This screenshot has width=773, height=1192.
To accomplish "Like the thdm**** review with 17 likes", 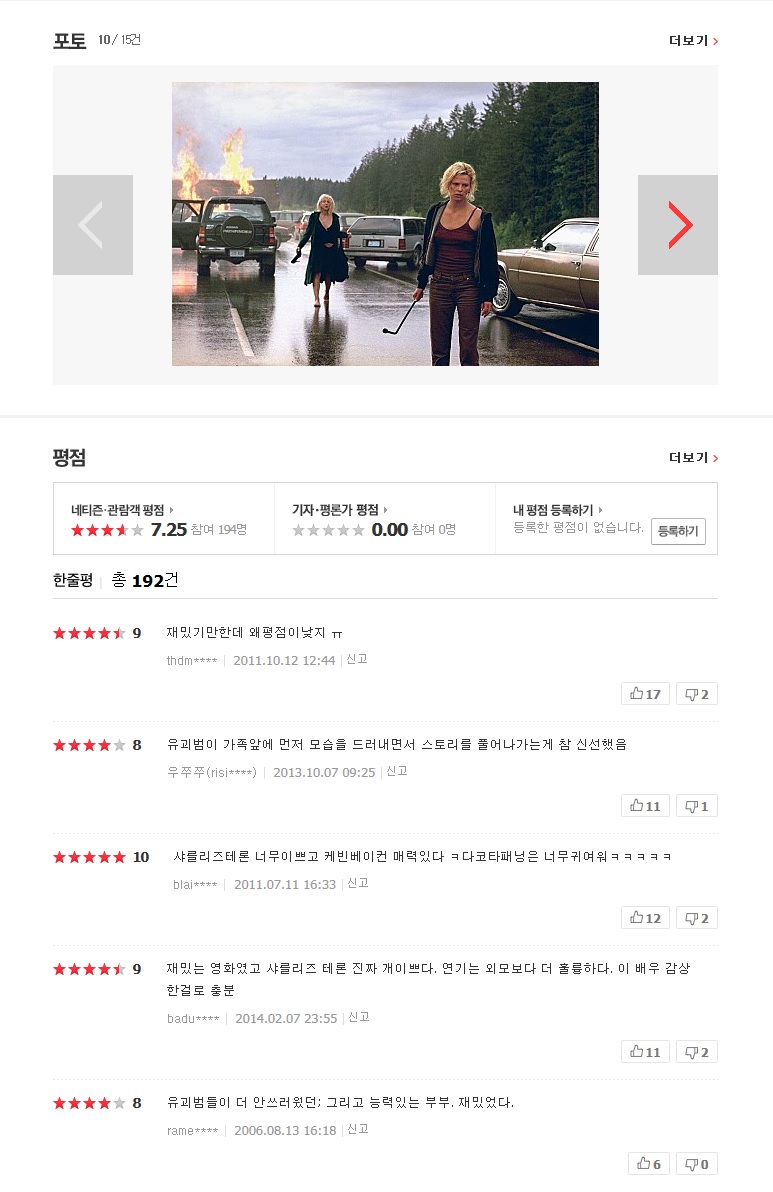I will tap(645, 694).
